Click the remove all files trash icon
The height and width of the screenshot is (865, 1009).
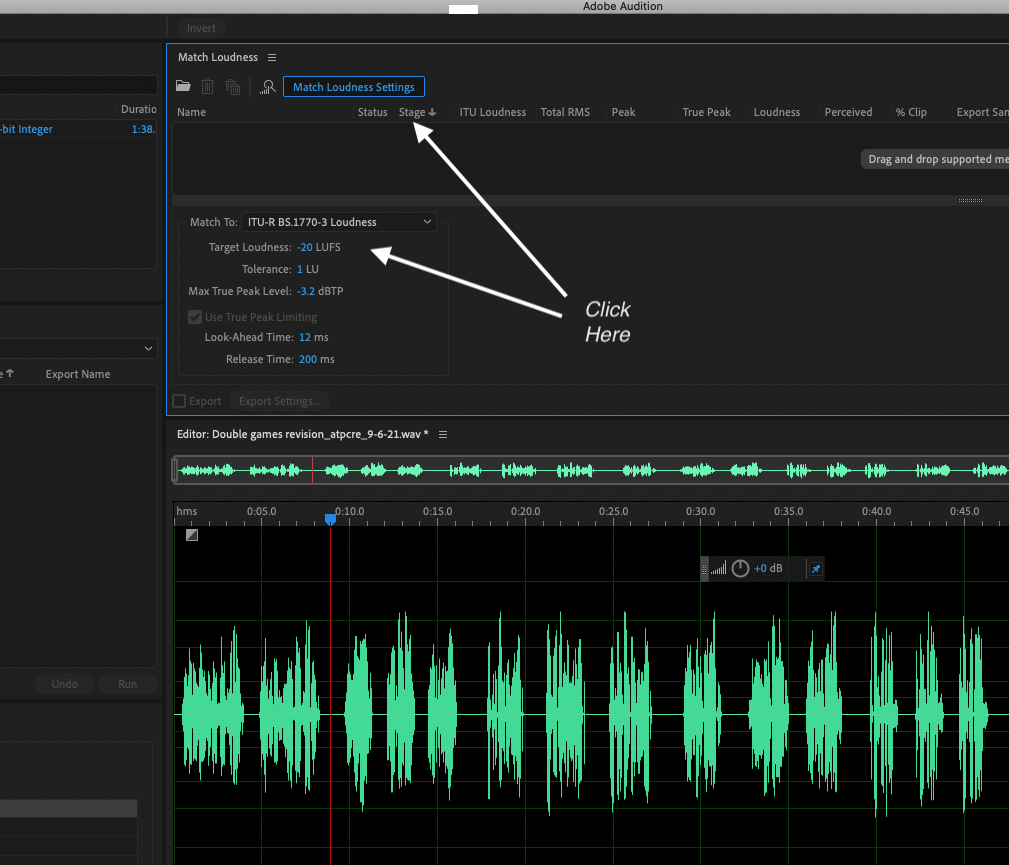tap(232, 88)
